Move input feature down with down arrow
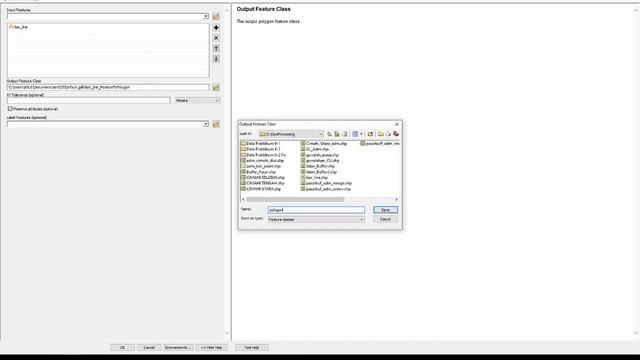Screen dimensions: 640x360 216,59
